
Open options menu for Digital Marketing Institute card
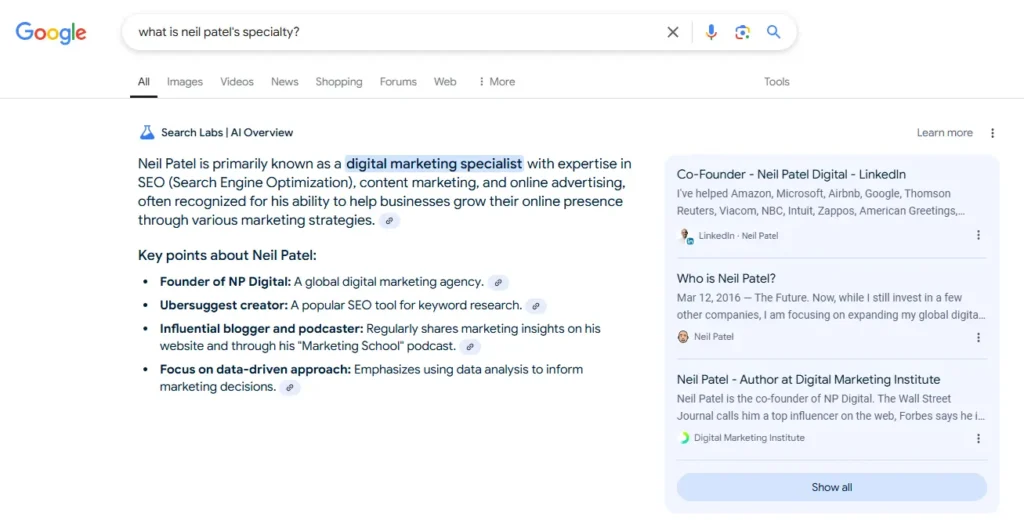pos(978,439)
